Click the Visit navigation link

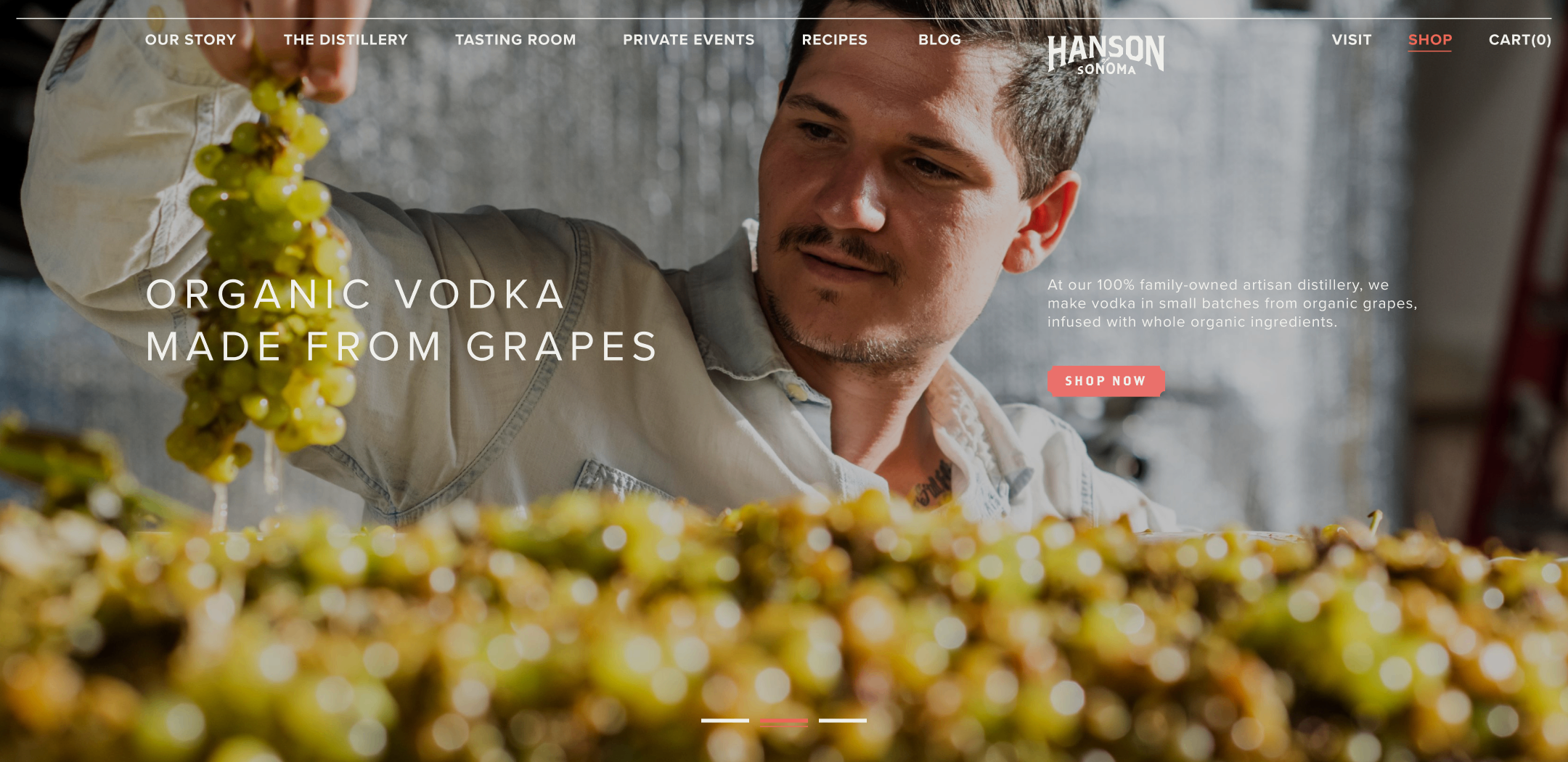(1352, 40)
